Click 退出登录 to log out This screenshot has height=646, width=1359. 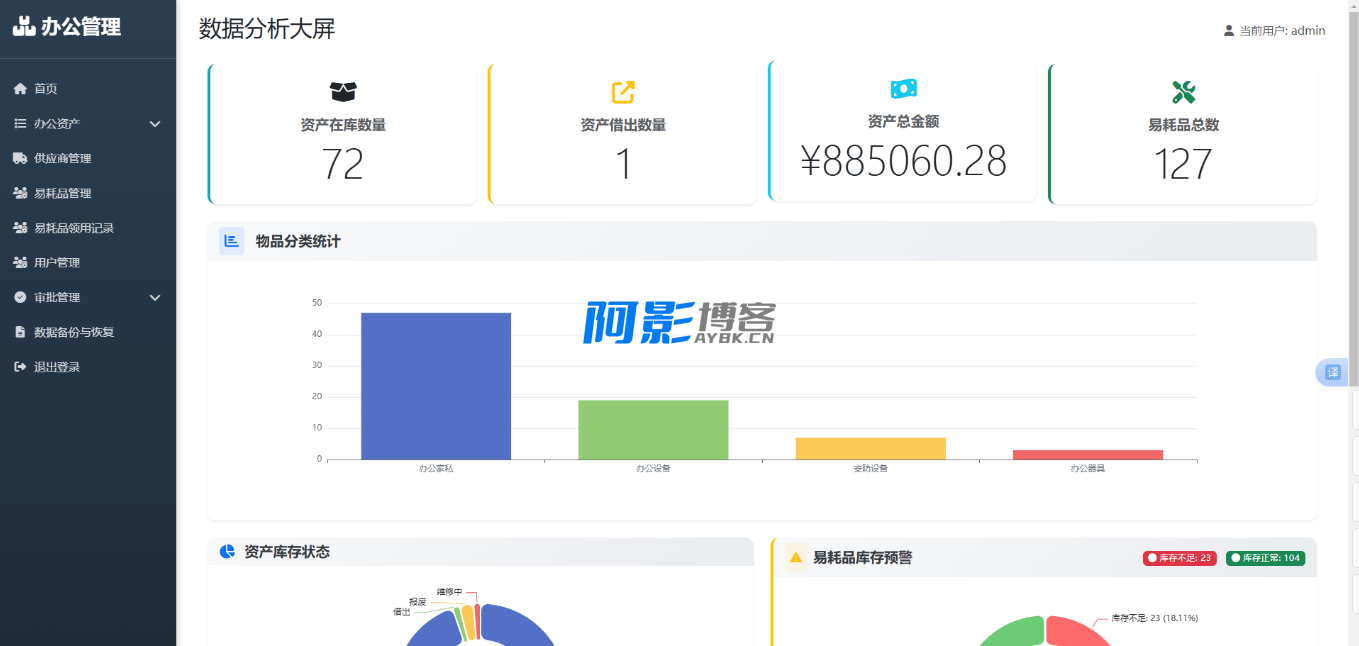point(56,367)
